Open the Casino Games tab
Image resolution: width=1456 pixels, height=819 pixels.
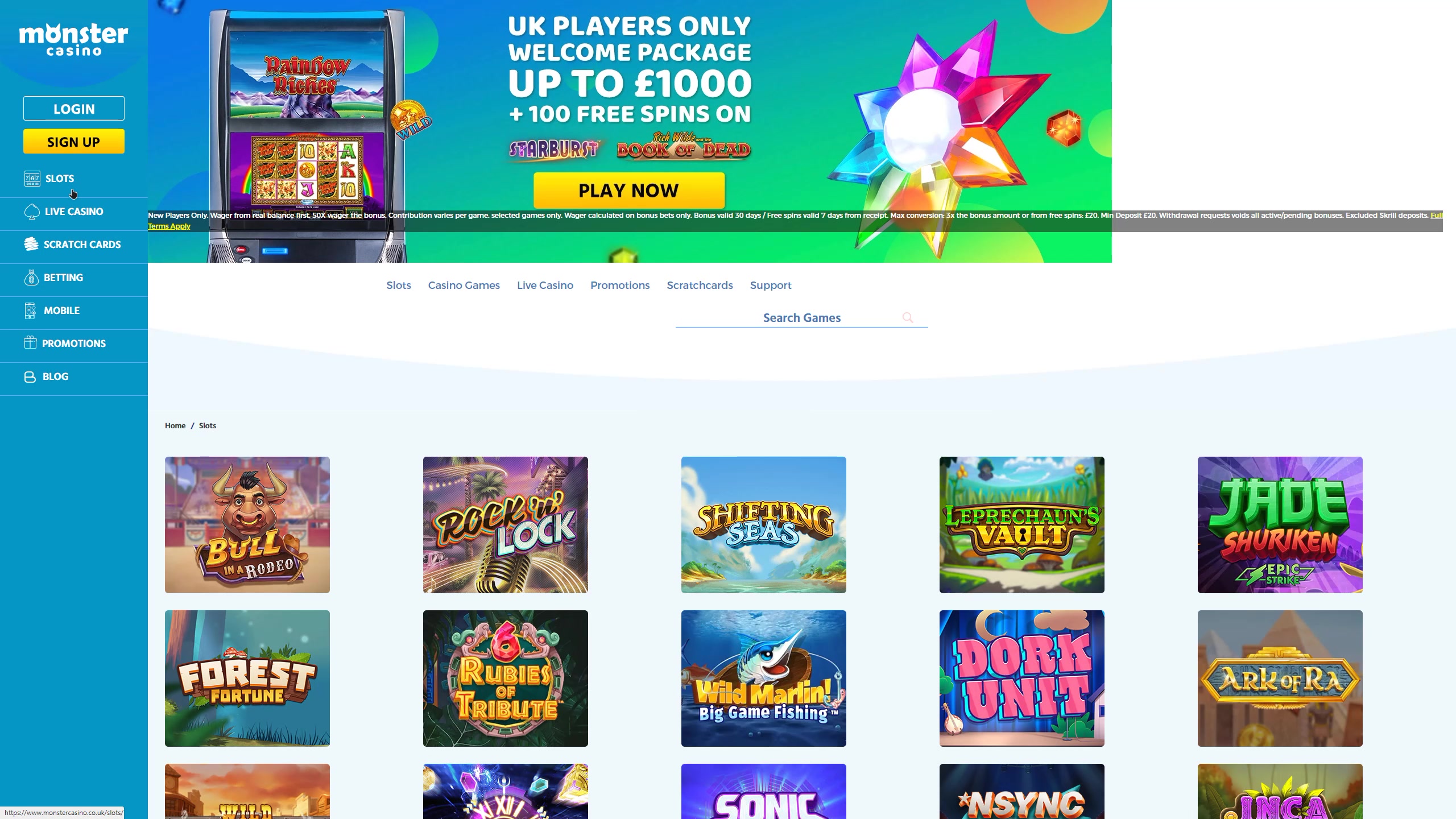464,286
